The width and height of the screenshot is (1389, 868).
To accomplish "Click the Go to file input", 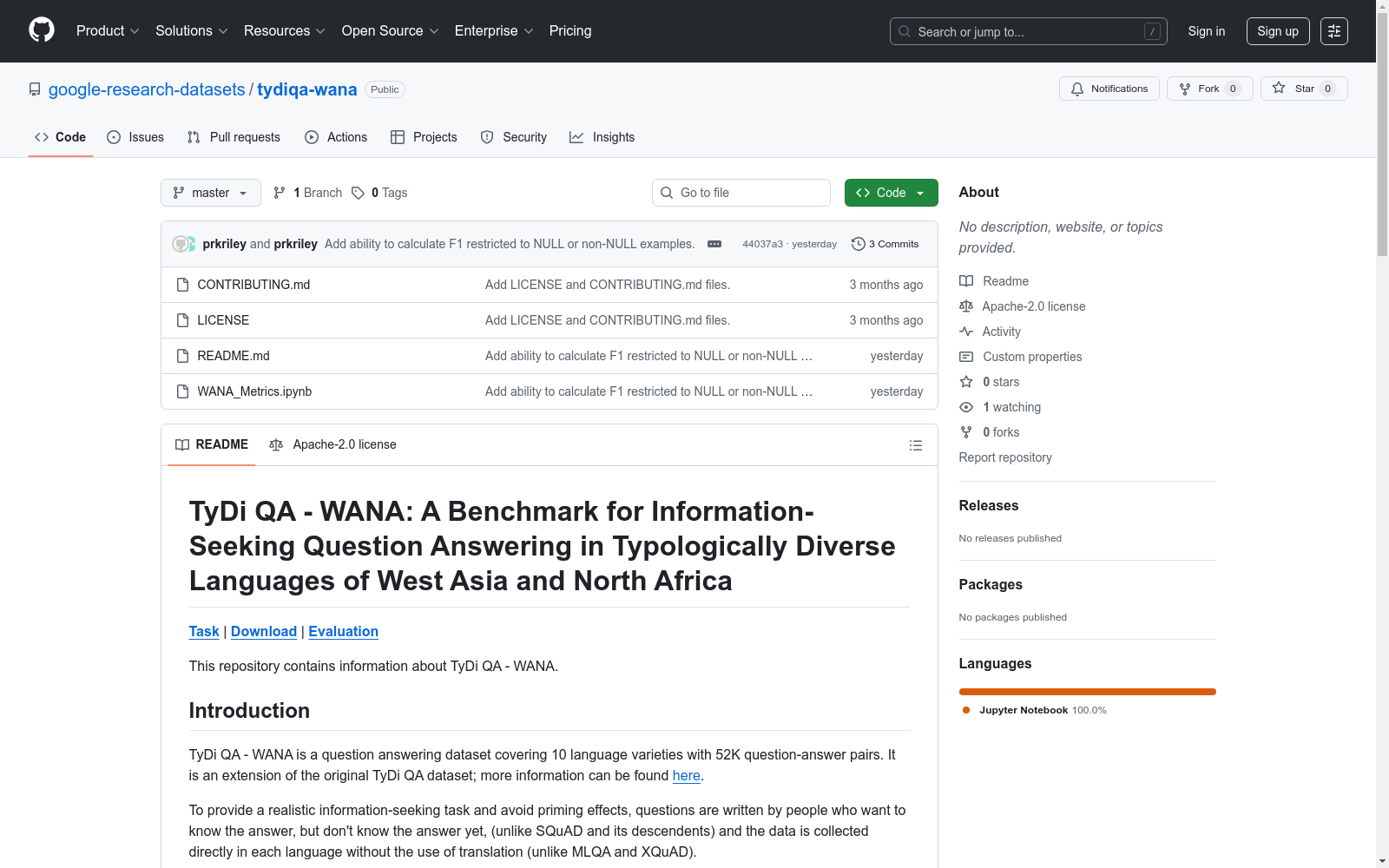I will (x=741, y=193).
